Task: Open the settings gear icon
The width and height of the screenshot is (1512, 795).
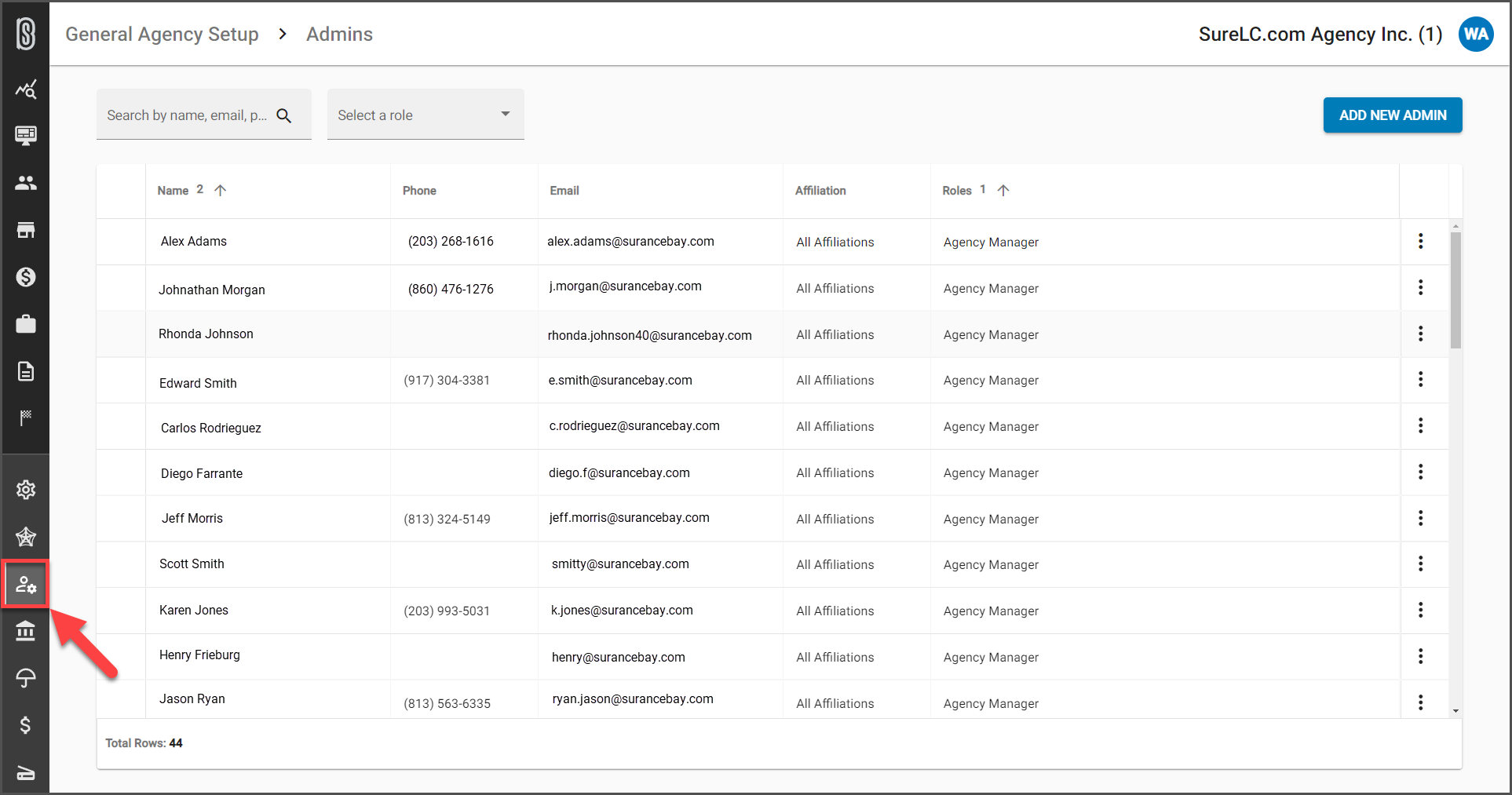Action: 26,489
